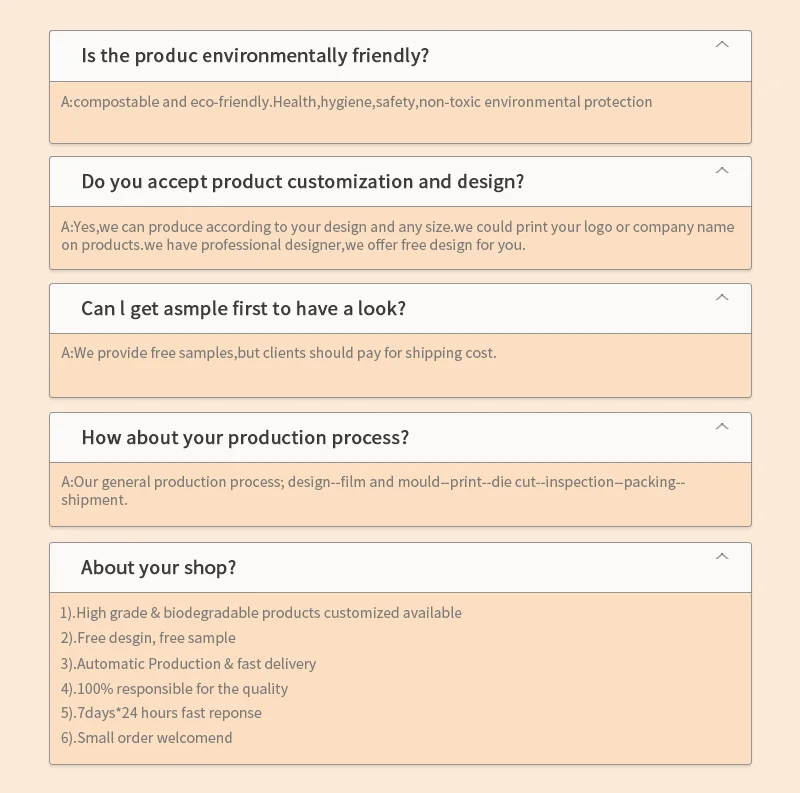Collapse the 'About your shop?' chevron
Screen dimensions: 800x793
tap(722, 557)
